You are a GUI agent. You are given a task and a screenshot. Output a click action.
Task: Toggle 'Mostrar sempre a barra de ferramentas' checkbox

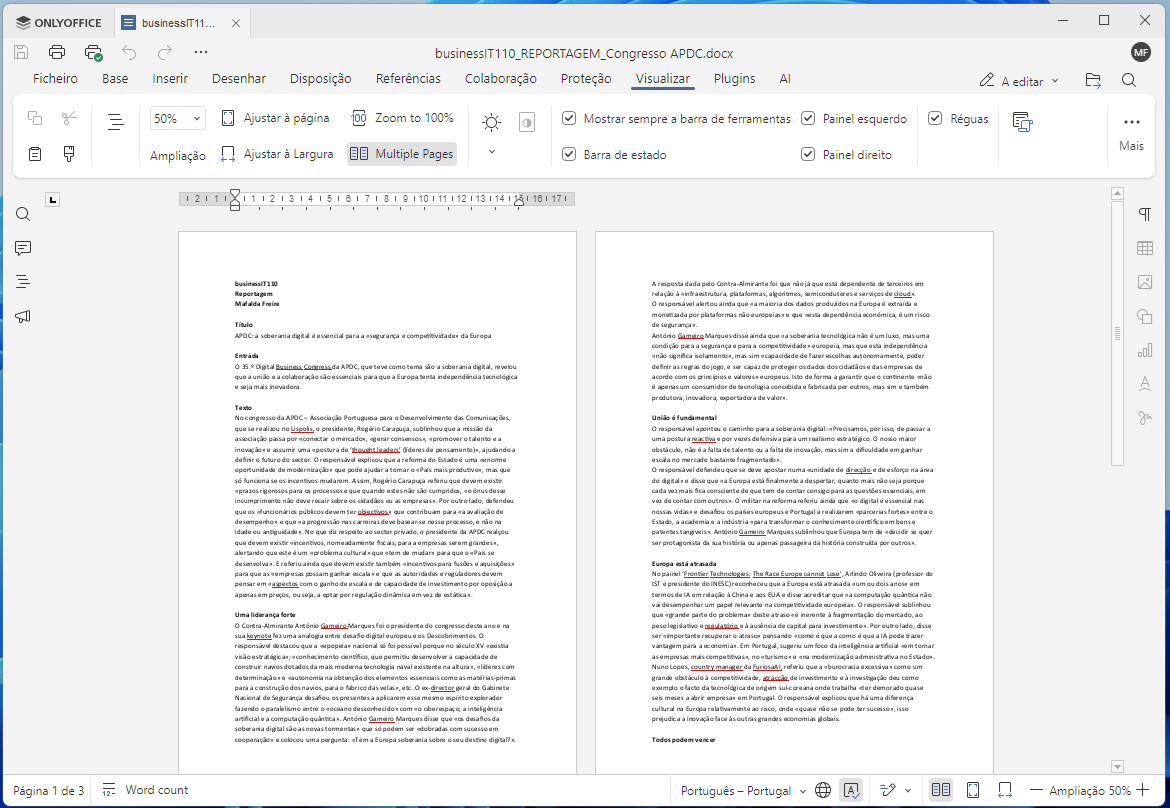click(x=569, y=118)
